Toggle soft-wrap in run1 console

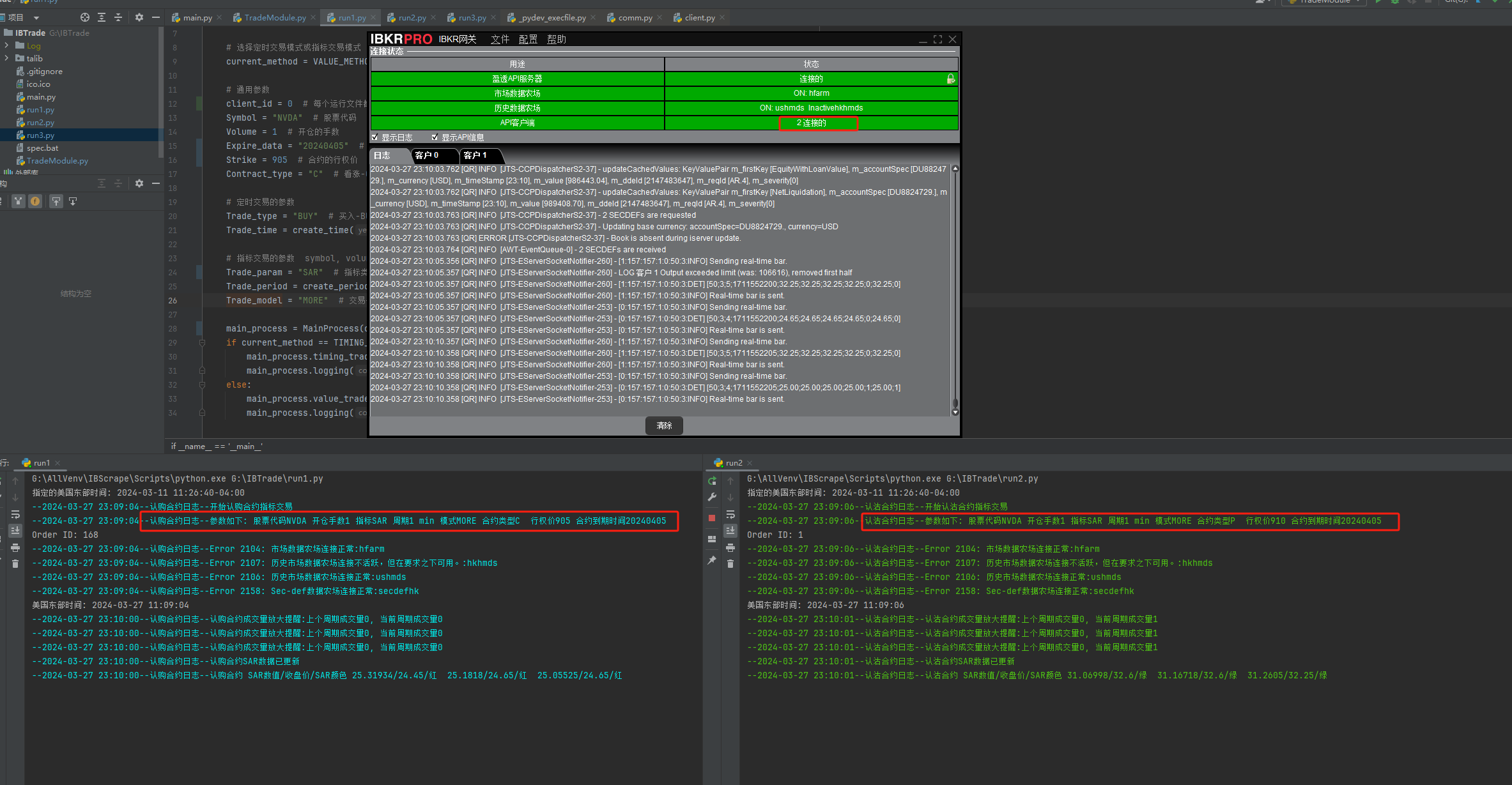point(15,514)
